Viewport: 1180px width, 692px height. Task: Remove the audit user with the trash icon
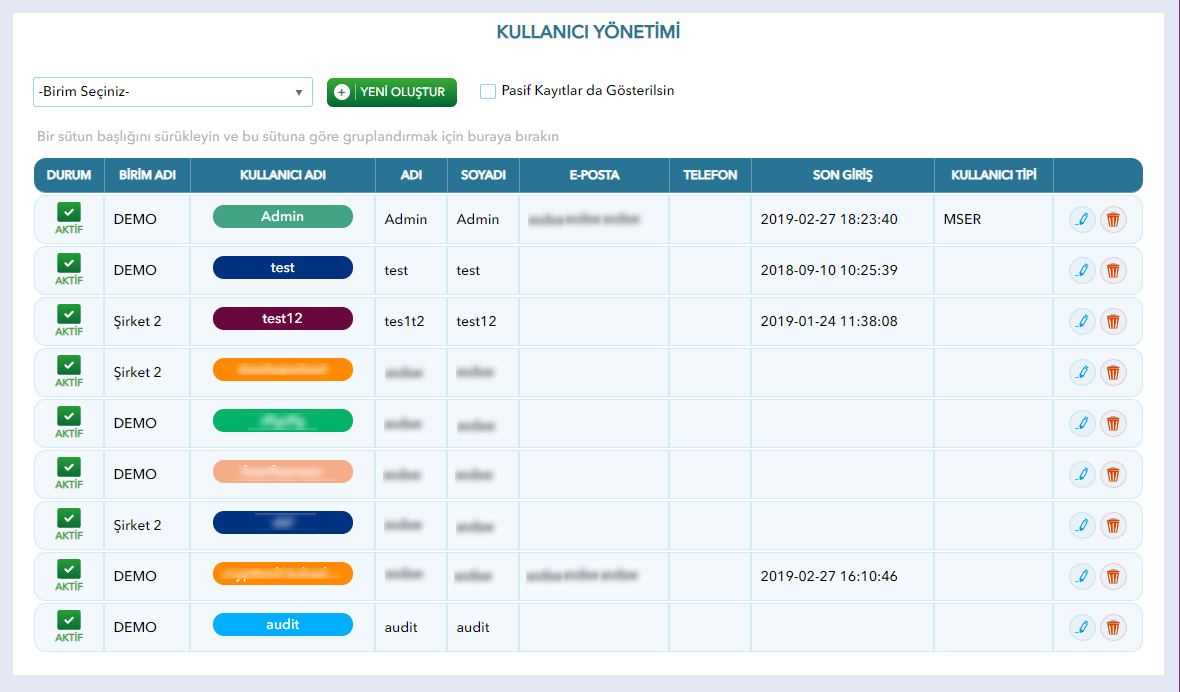coord(1113,627)
